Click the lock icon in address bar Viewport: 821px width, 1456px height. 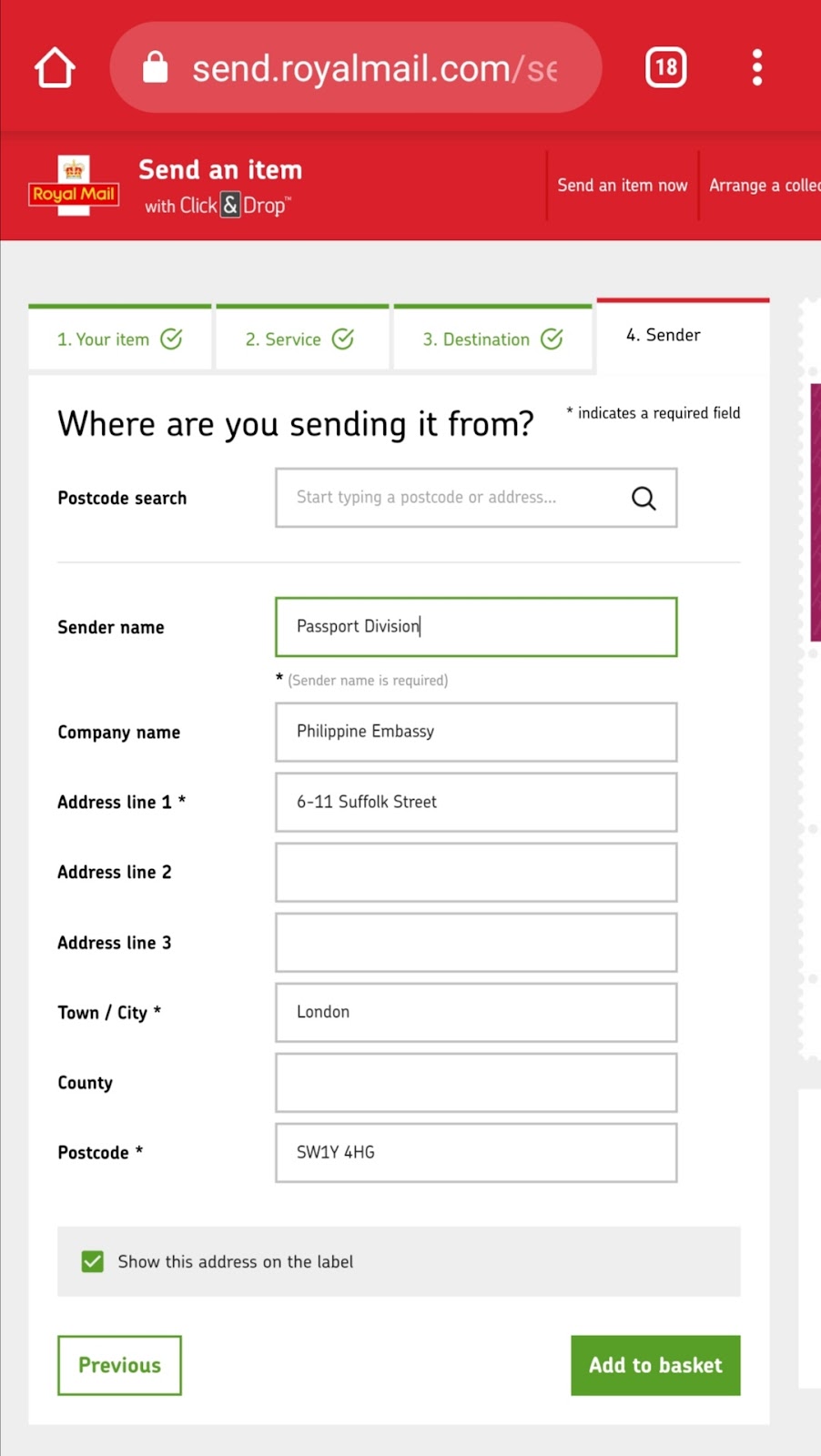pyautogui.click(x=156, y=67)
